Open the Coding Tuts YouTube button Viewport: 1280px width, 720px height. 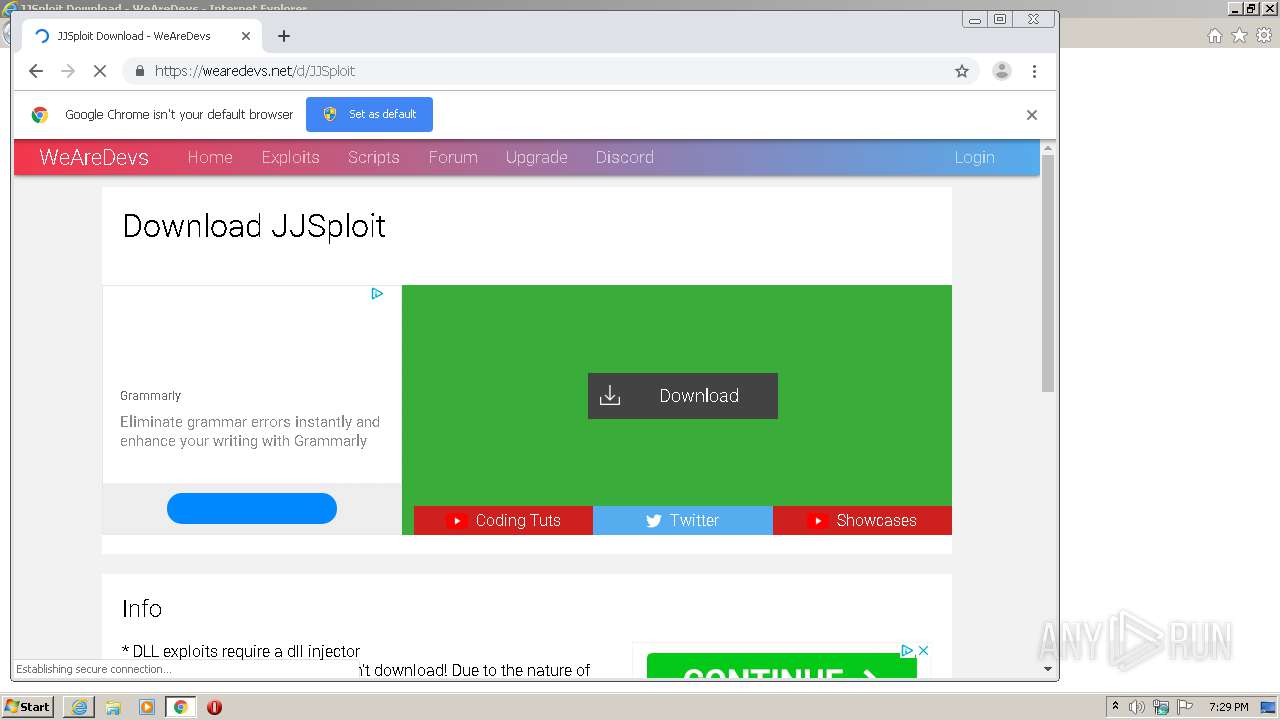[503, 520]
